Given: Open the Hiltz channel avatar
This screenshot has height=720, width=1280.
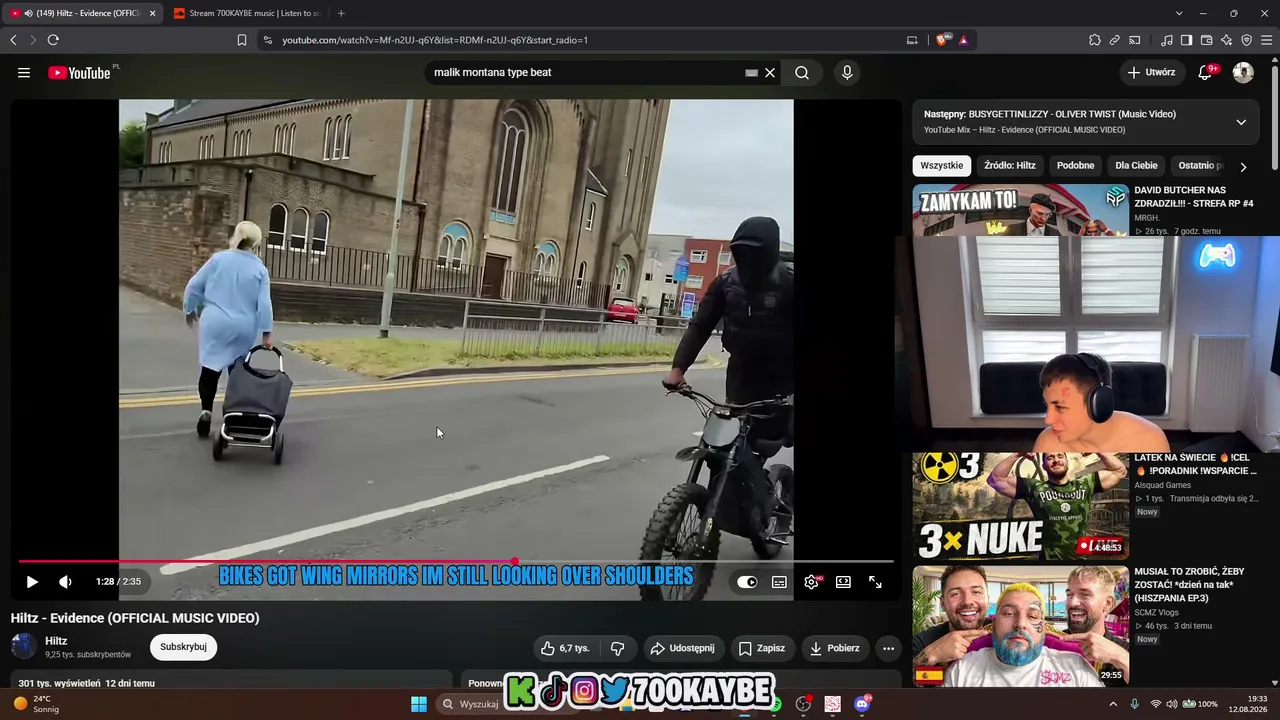Looking at the screenshot, I should [23, 647].
